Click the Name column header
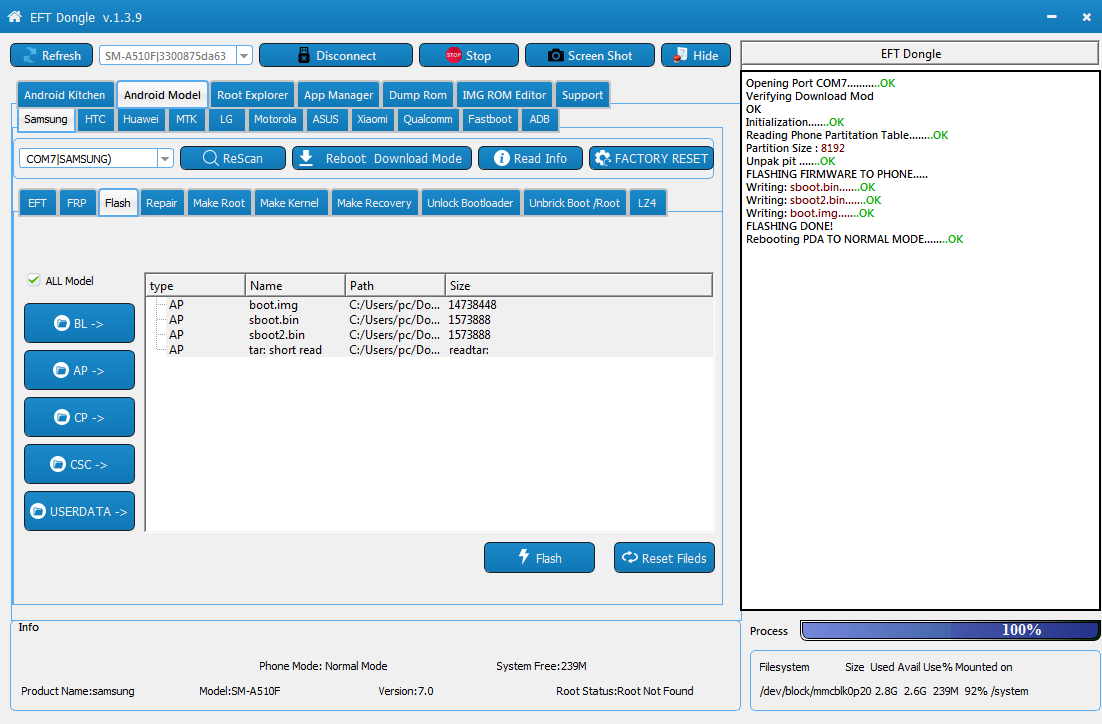 (295, 285)
